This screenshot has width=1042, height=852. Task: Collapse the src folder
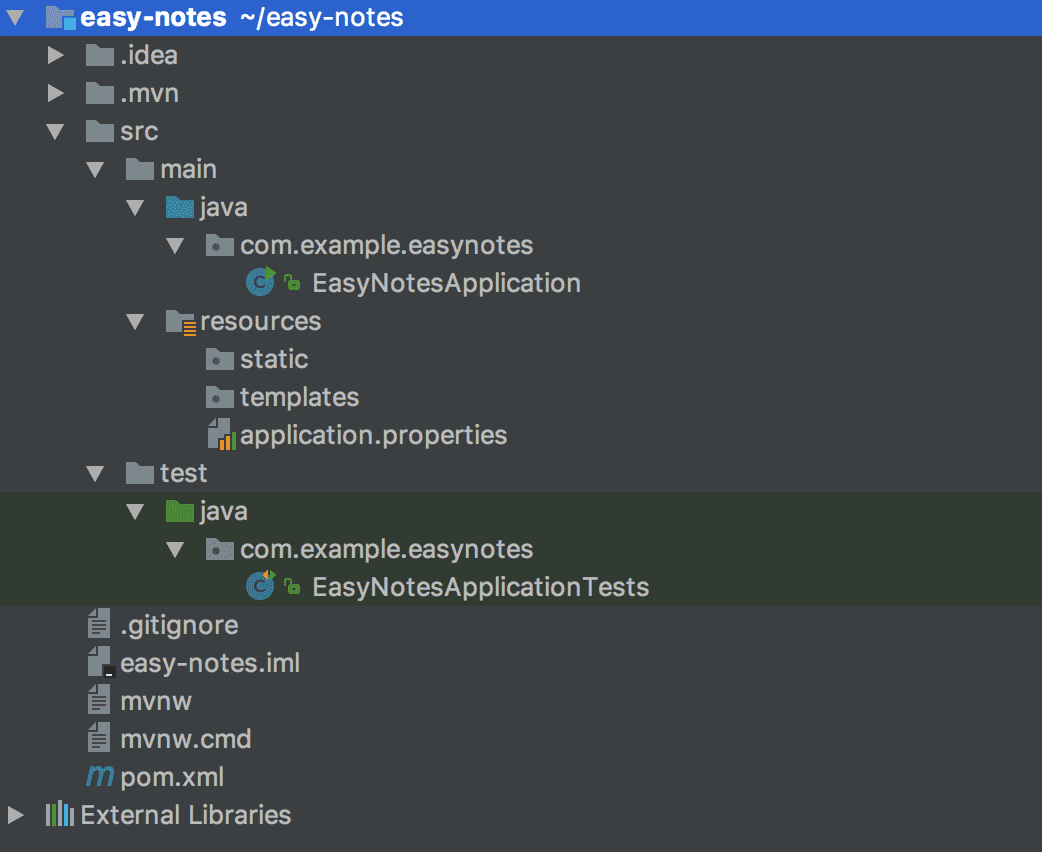(x=55, y=131)
